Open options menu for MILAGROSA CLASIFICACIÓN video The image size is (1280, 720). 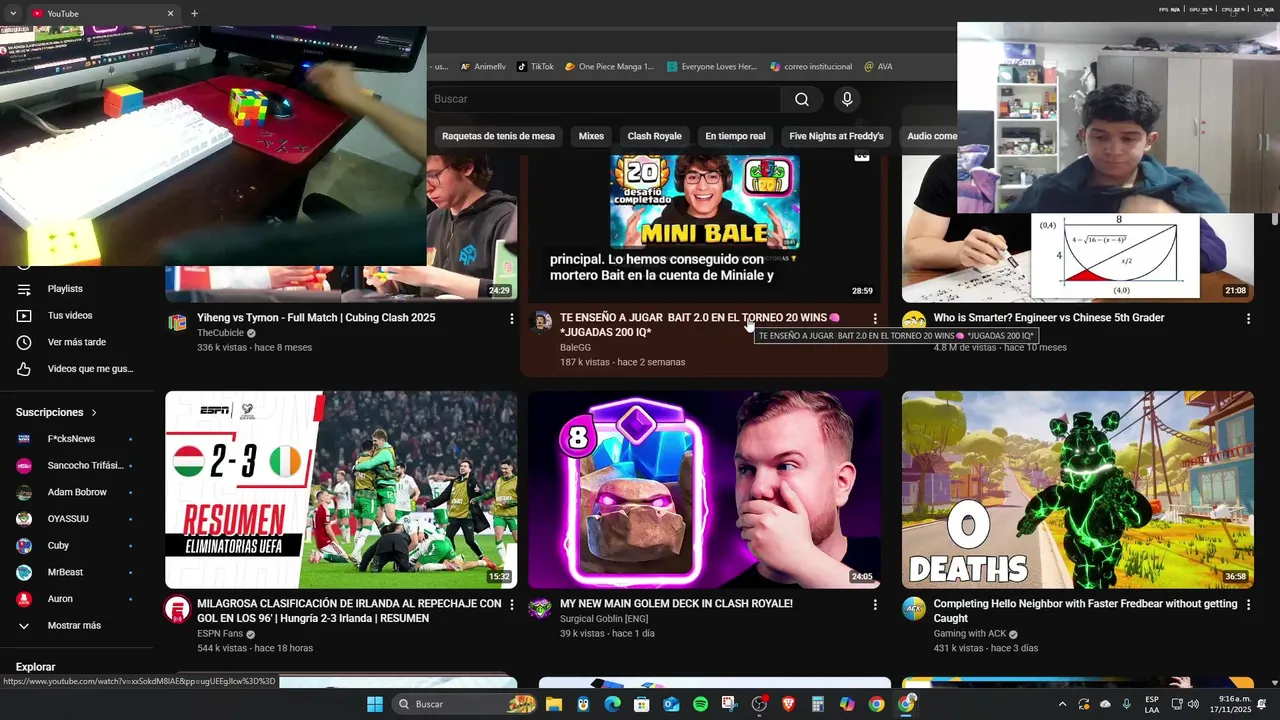click(512, 605)
